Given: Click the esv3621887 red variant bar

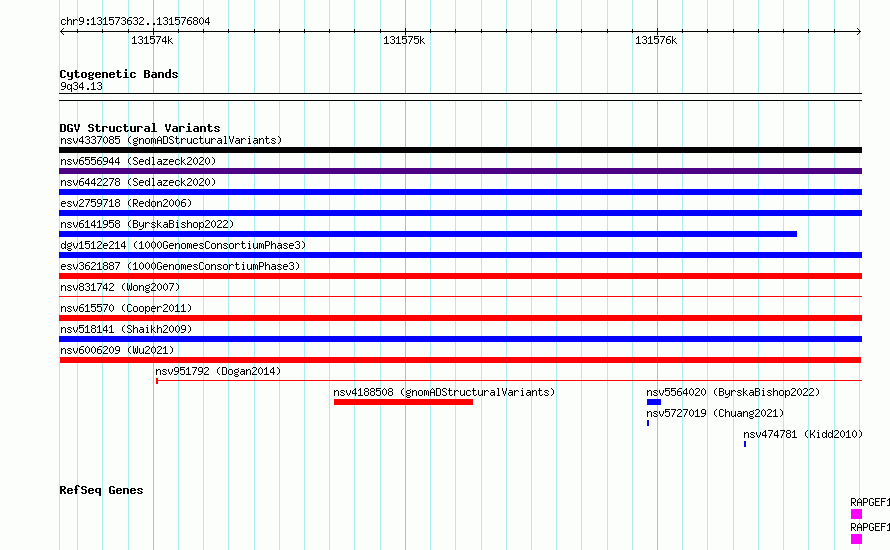Looking at the screenshot, I should tap(460, 276).
